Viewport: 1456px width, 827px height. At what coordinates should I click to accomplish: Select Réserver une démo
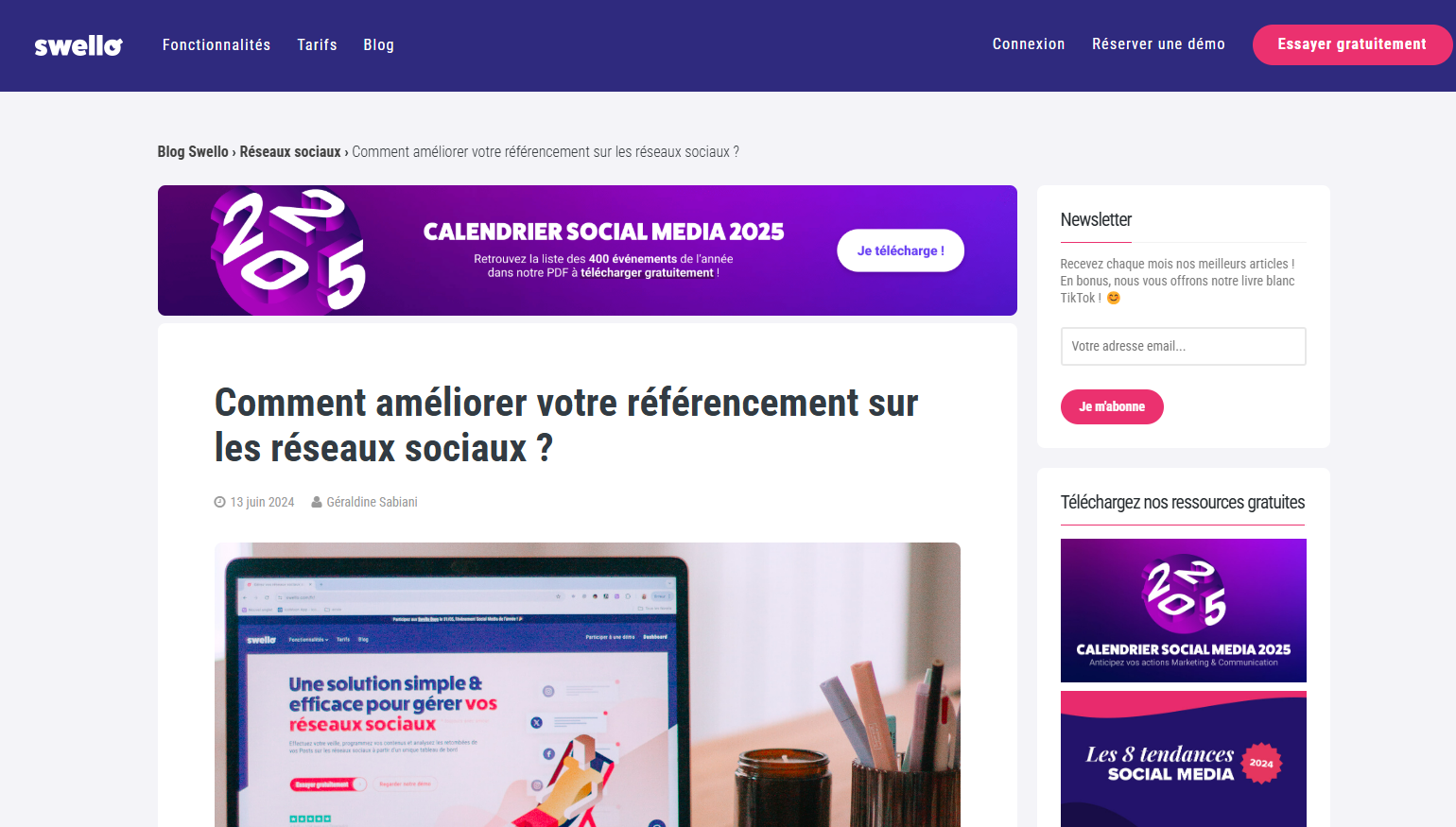coord(1158,43)
